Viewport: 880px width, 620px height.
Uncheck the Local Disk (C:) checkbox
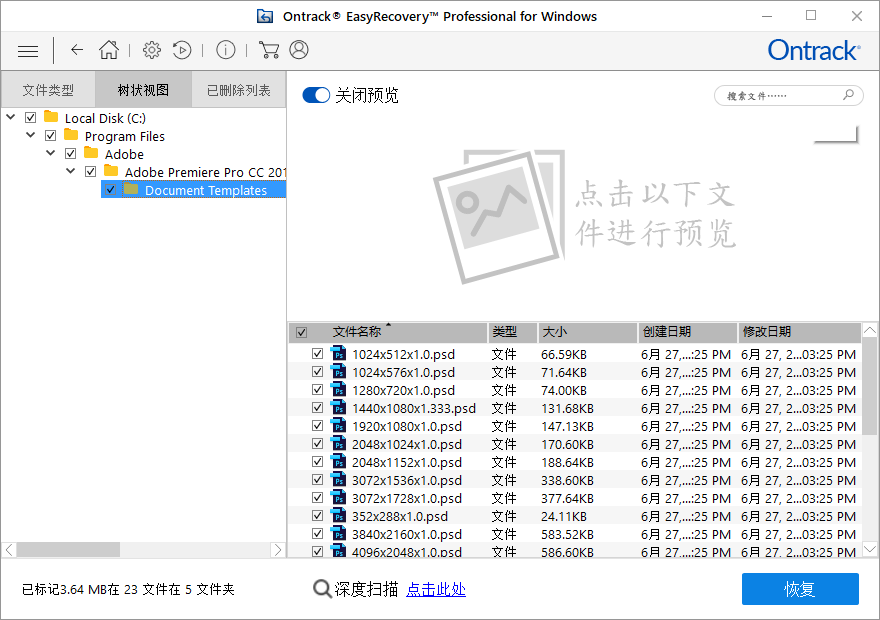click(31, 117)
